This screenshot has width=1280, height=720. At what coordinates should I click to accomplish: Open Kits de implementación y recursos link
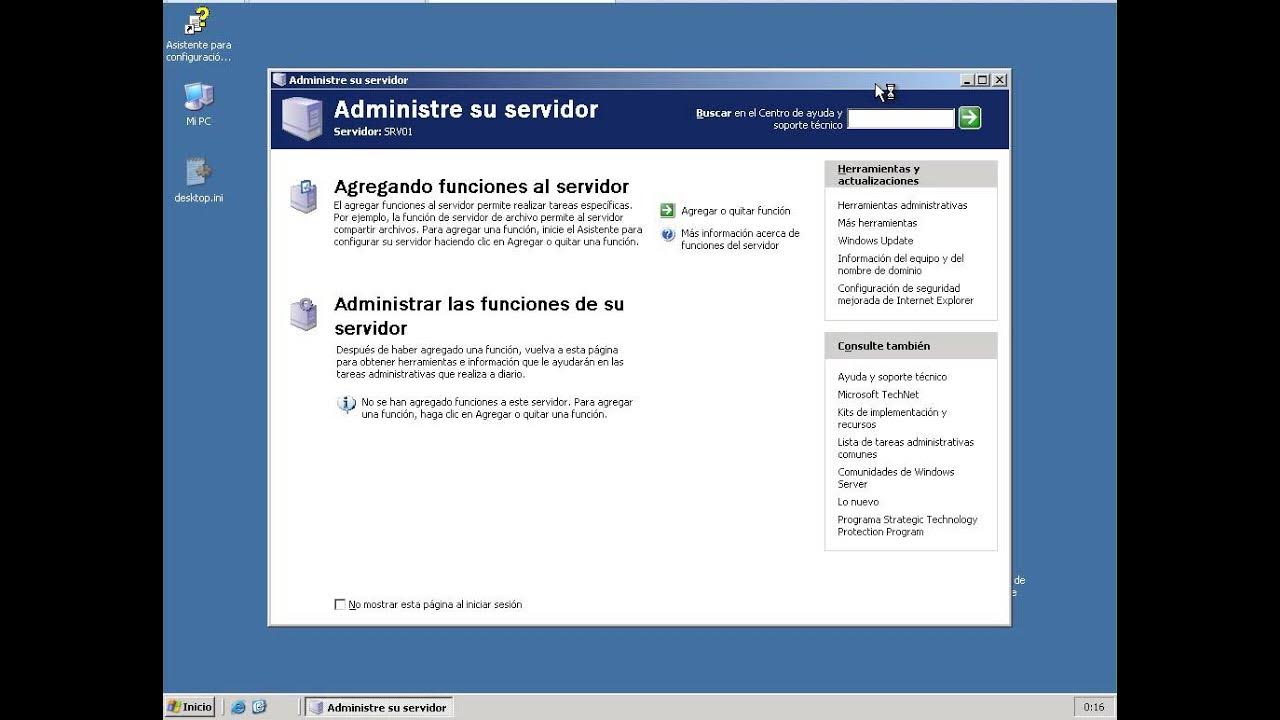point(892,418)
